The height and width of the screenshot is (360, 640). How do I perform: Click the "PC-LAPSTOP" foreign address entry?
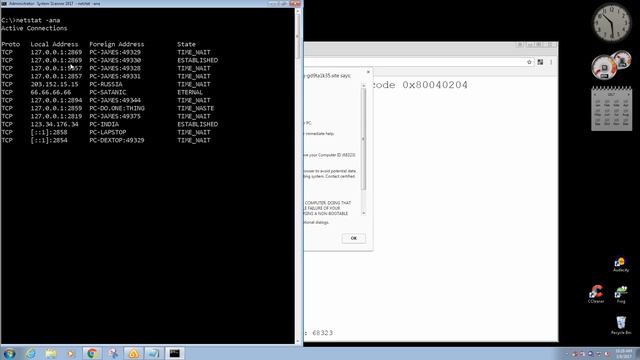coord(108,132)
